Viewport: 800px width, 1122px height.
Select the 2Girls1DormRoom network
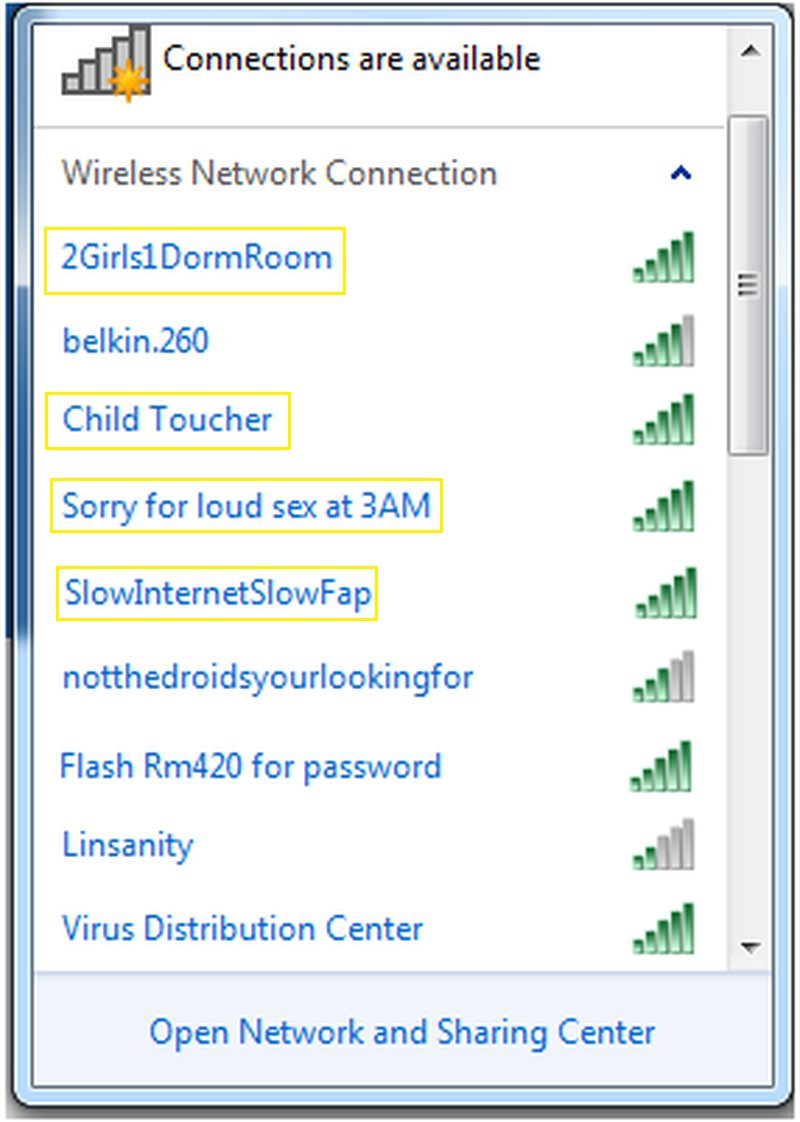(196, 257)
